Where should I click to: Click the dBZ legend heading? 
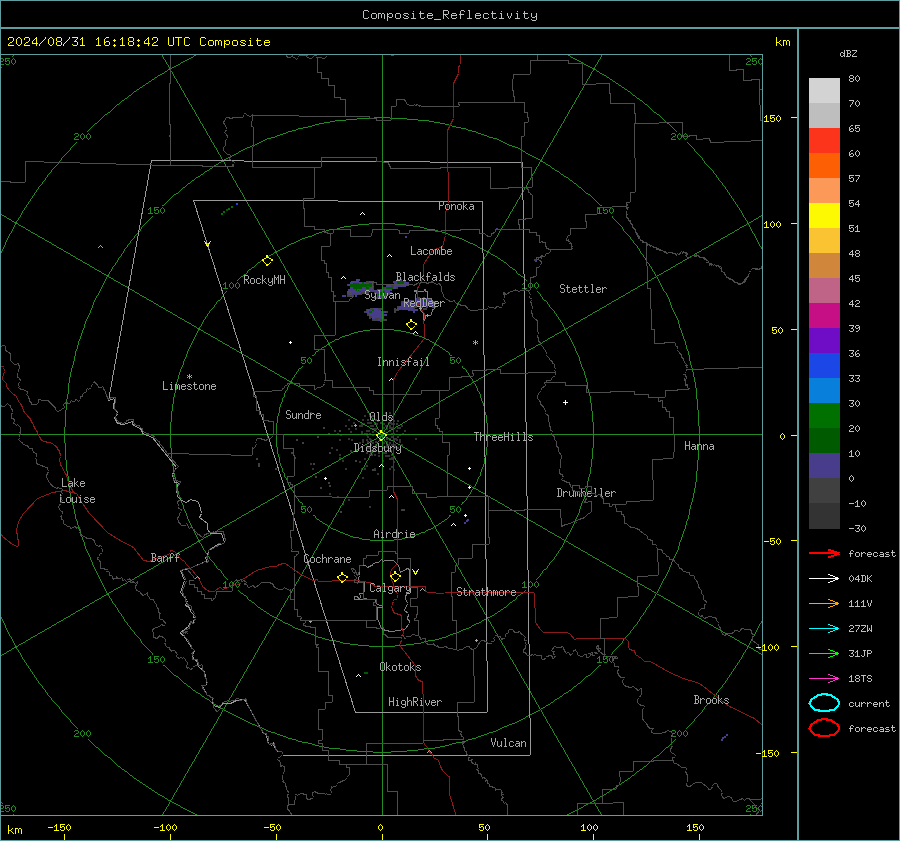point(848,54)
